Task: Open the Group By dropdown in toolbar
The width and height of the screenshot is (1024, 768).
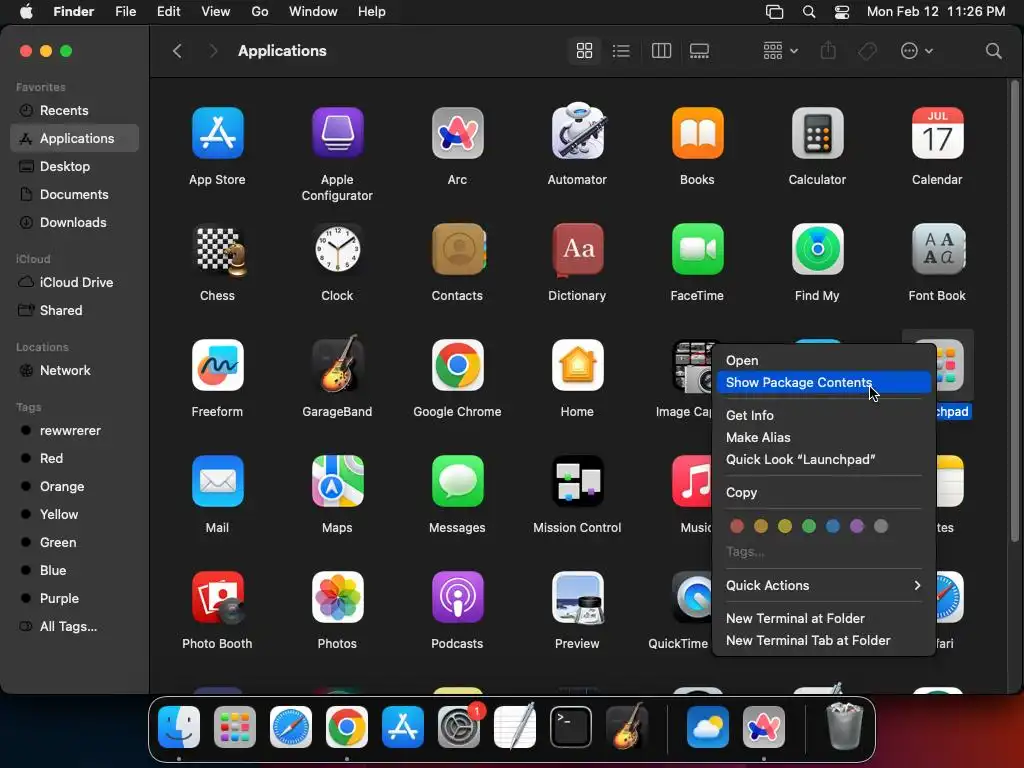Action: coord(780,51)
